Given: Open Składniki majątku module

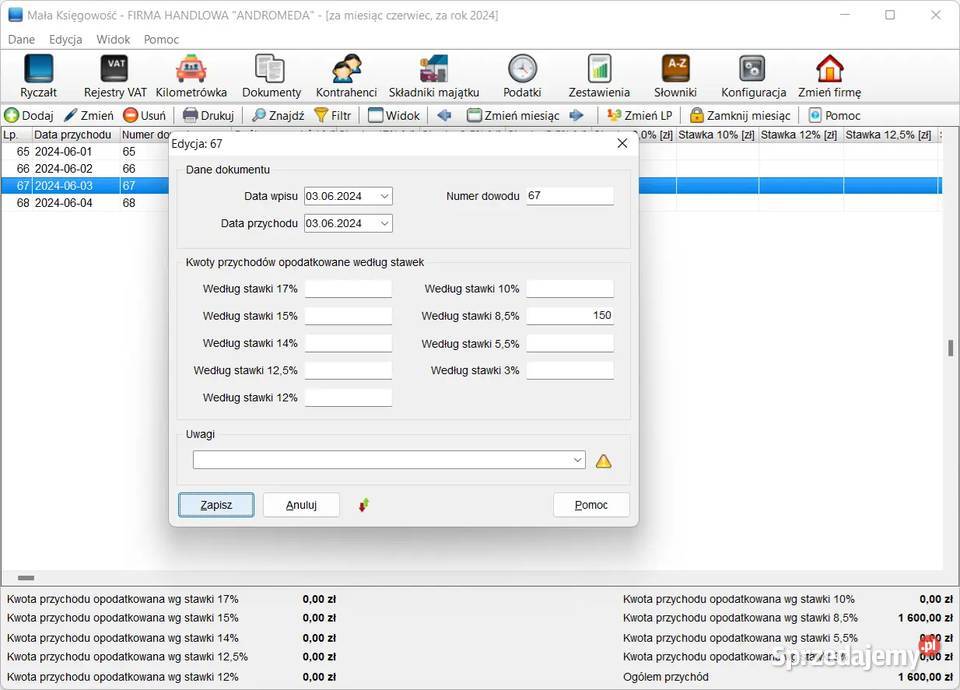Looking at the screenshot, I should (433, 76).
